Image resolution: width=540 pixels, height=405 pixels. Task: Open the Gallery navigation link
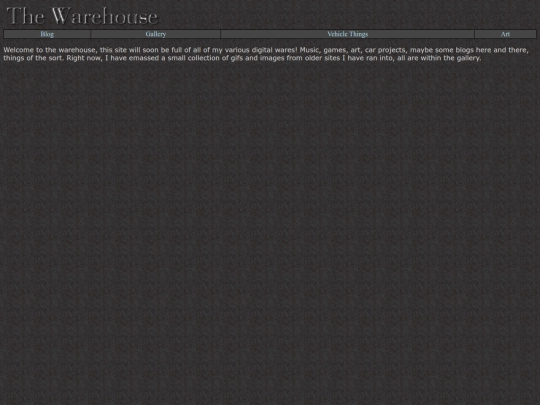coord(156,34)
